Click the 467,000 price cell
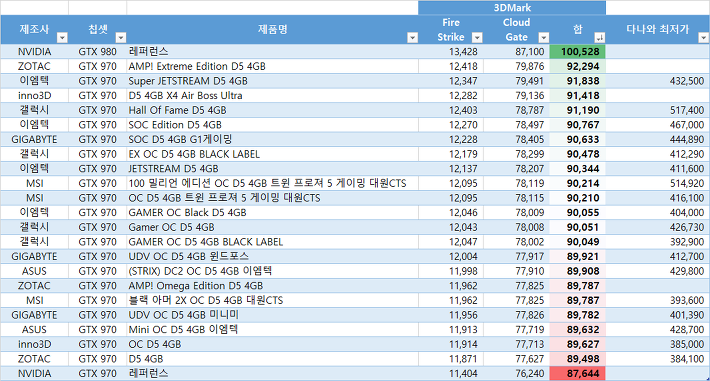Screen dimensions: 710x381 tap(658, 125)
